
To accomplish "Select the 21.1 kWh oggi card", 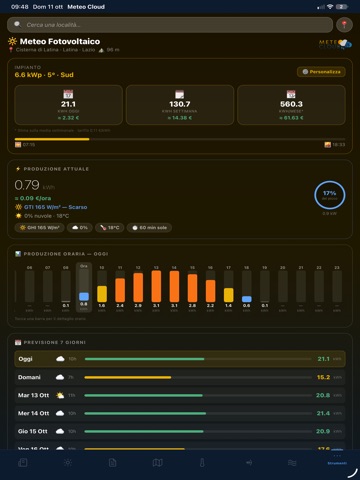I will click(x=68, y=105).
